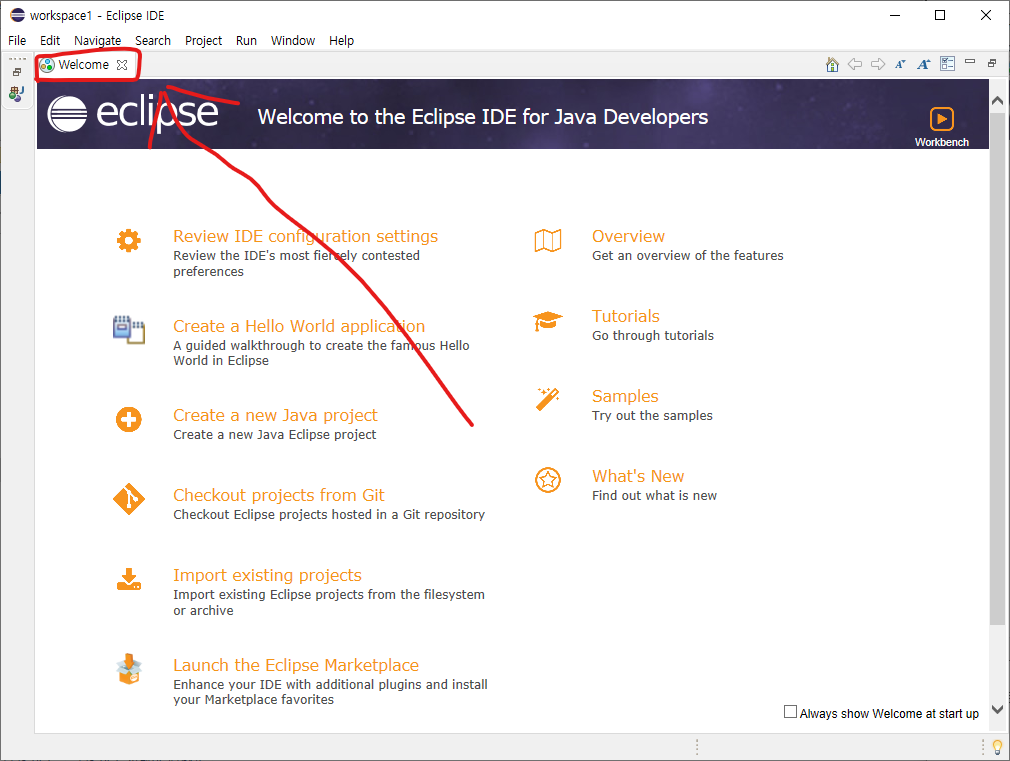
Task: Click the Eclipse logo in banner
Action: [x=133, y=114]
